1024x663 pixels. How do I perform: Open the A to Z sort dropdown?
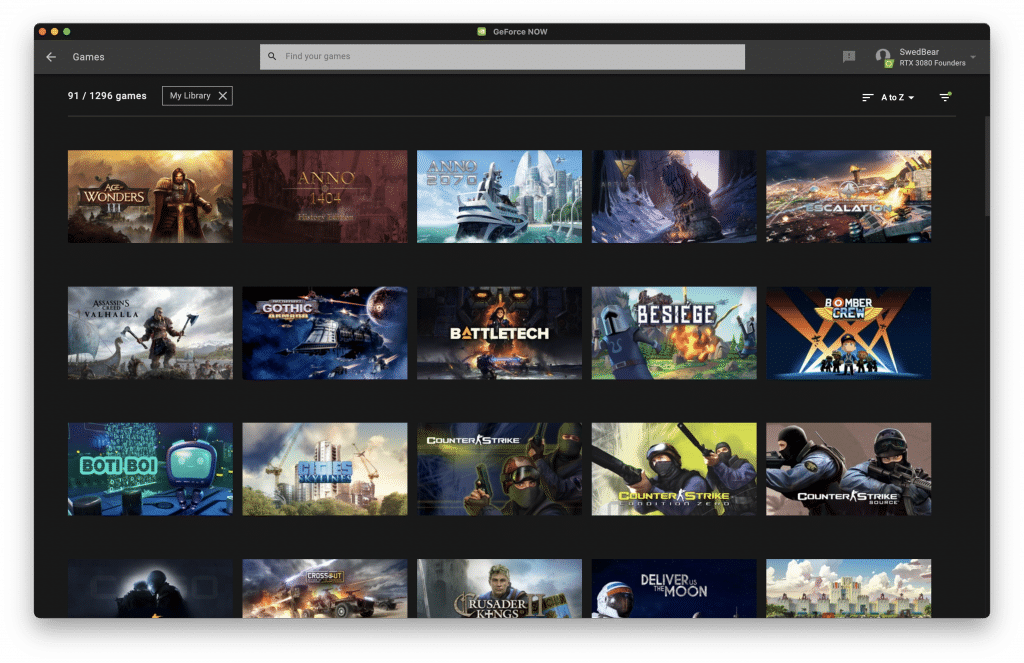click(x=888, y=97)
